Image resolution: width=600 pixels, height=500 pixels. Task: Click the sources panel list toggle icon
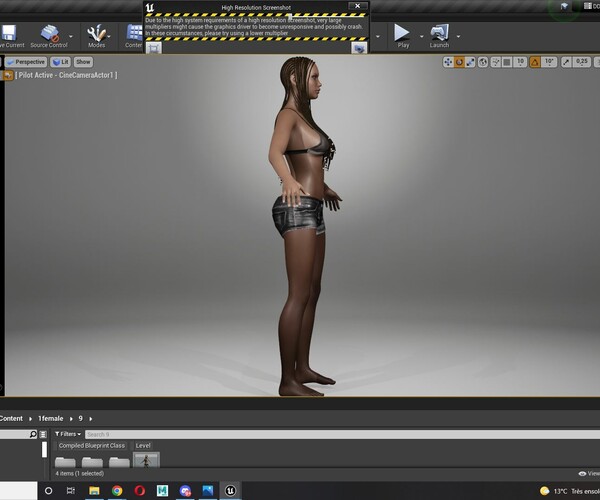tap(43, 434)
